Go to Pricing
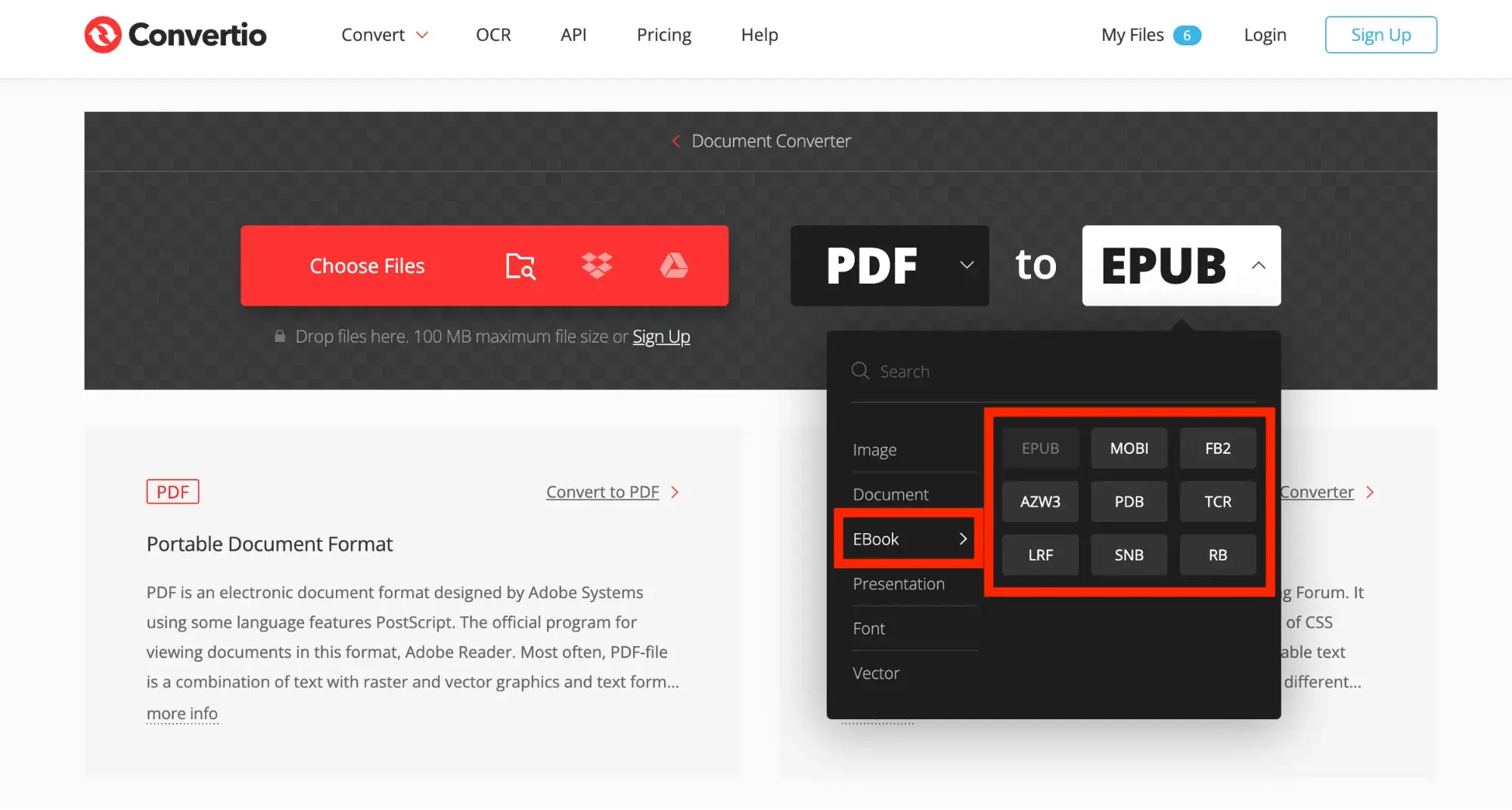The height and width of the screenshot is (810, 1512). (664, 35)
